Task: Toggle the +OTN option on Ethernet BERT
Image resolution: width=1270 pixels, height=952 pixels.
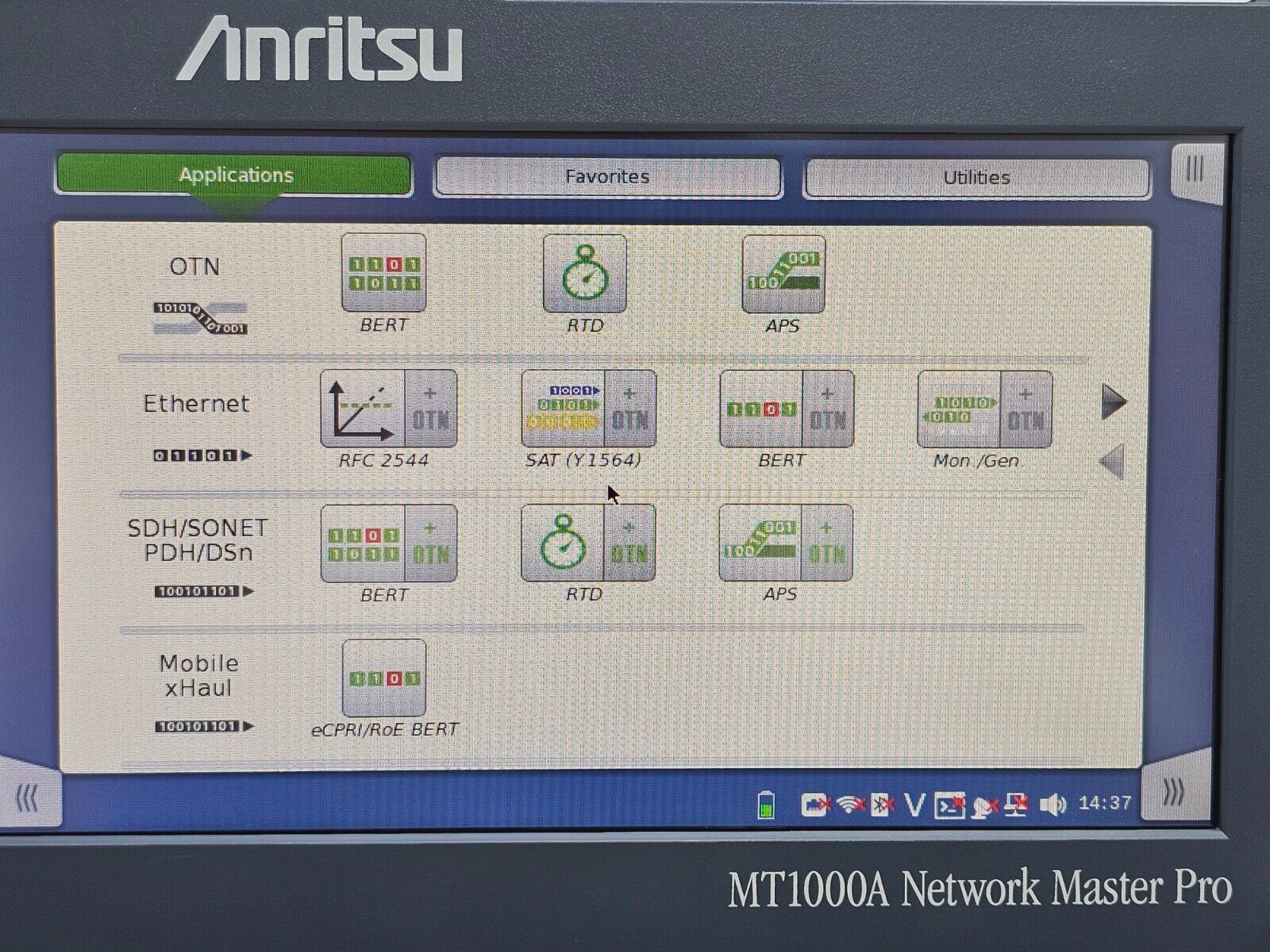Action: click(x=827, y=409)
